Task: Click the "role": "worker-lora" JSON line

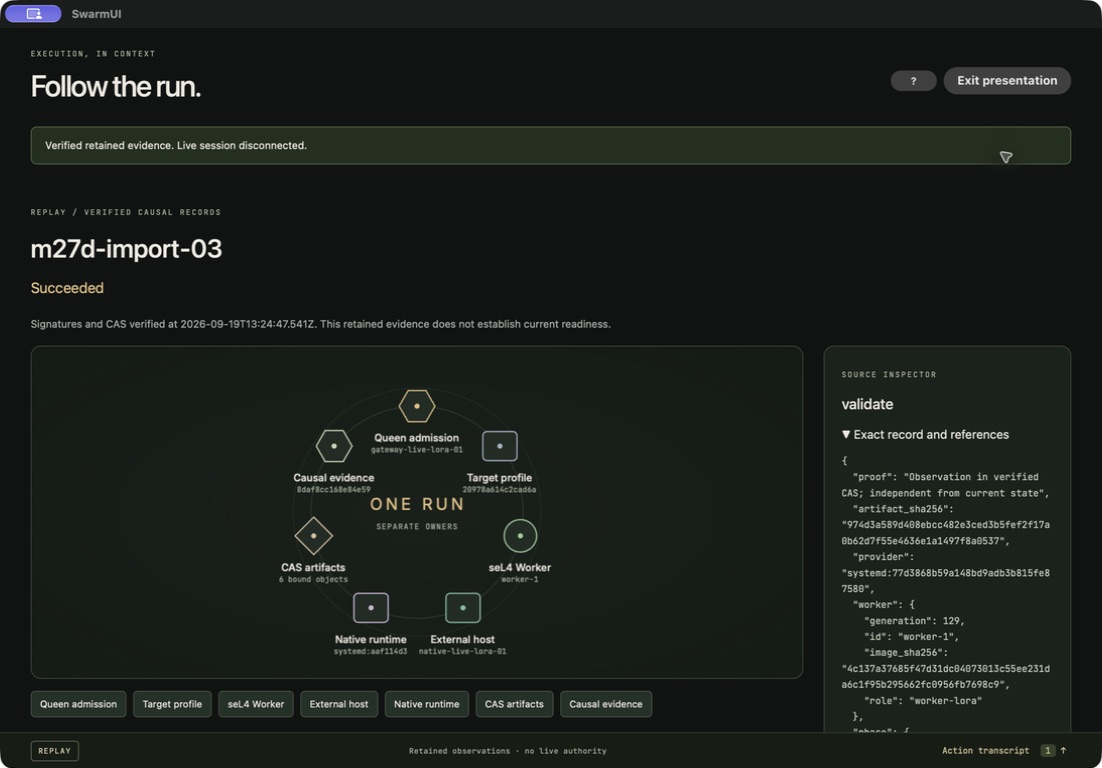Action: [x=923, y=701]
